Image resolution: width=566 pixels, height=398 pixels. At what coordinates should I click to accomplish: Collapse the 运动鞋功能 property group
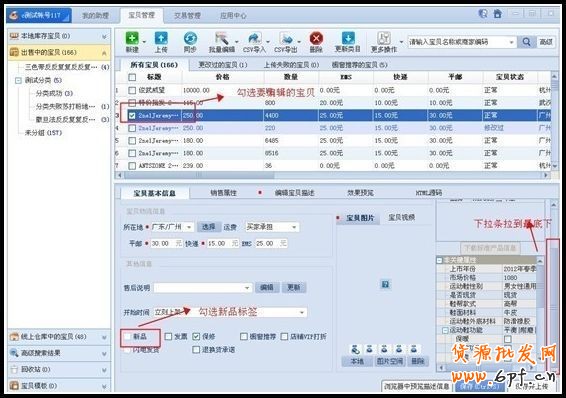(445, 330)
